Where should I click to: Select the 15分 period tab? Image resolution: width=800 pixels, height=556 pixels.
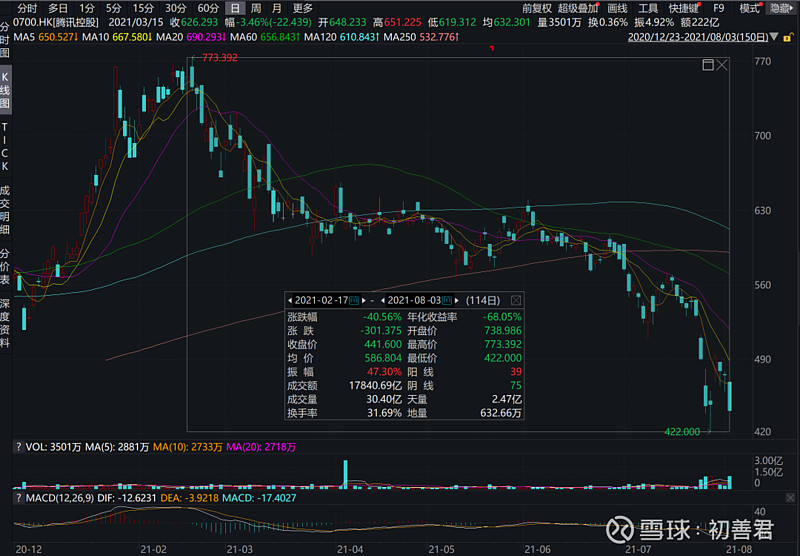[143, 8]
